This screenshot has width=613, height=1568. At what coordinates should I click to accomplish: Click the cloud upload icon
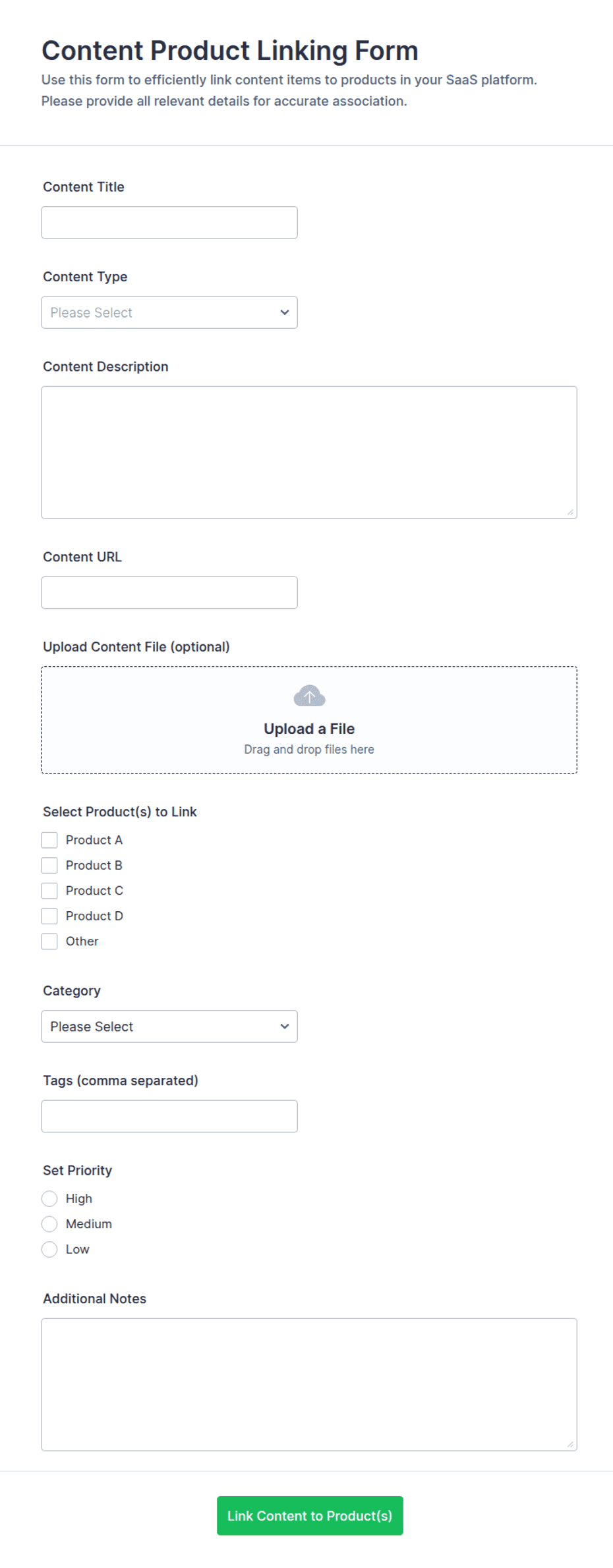coord(309,696)
